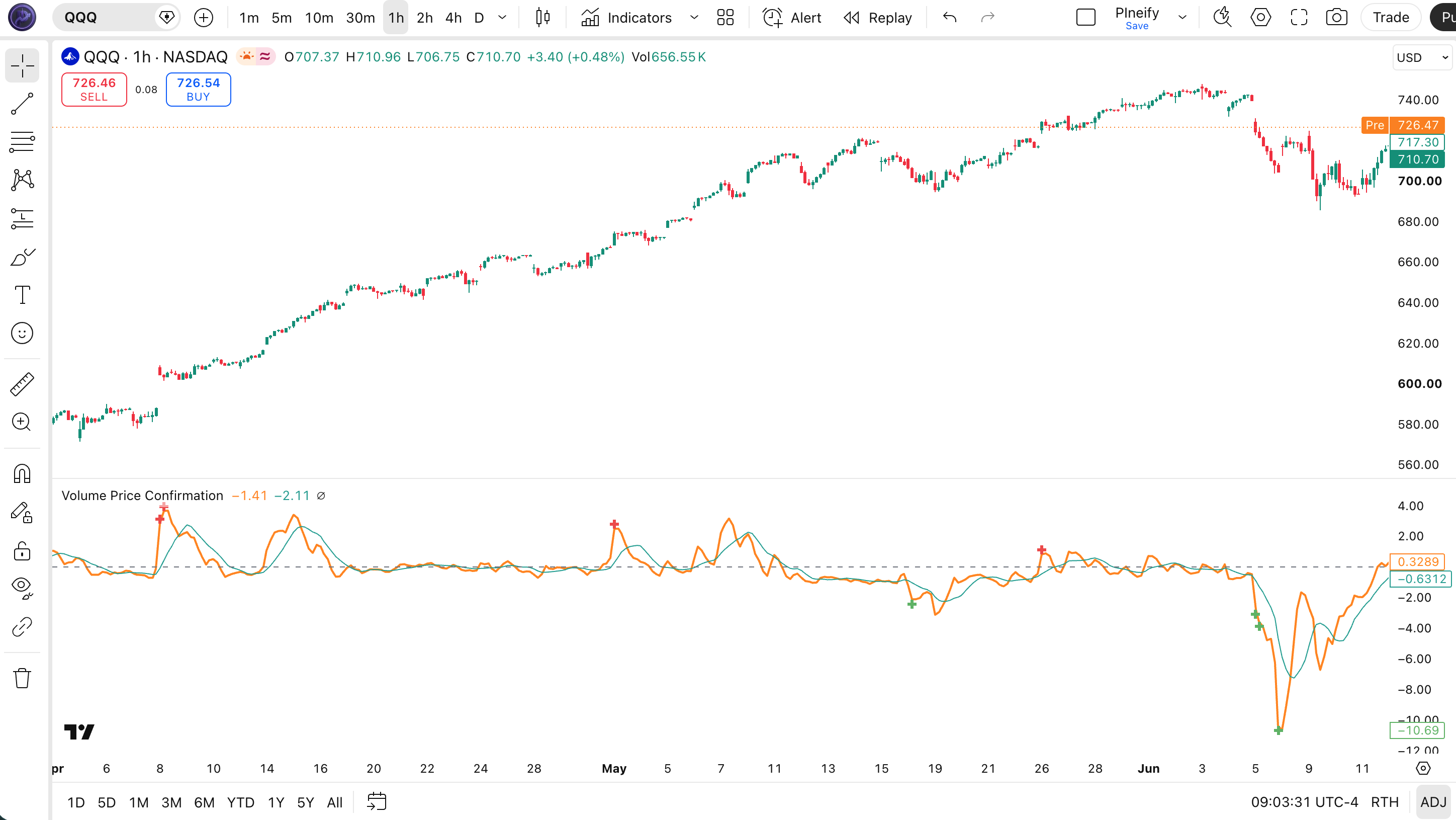Expand the timeframe interval dropdown
This screenshot has height=820, width=1456.
pyautogui.click(x=502, y=18)
